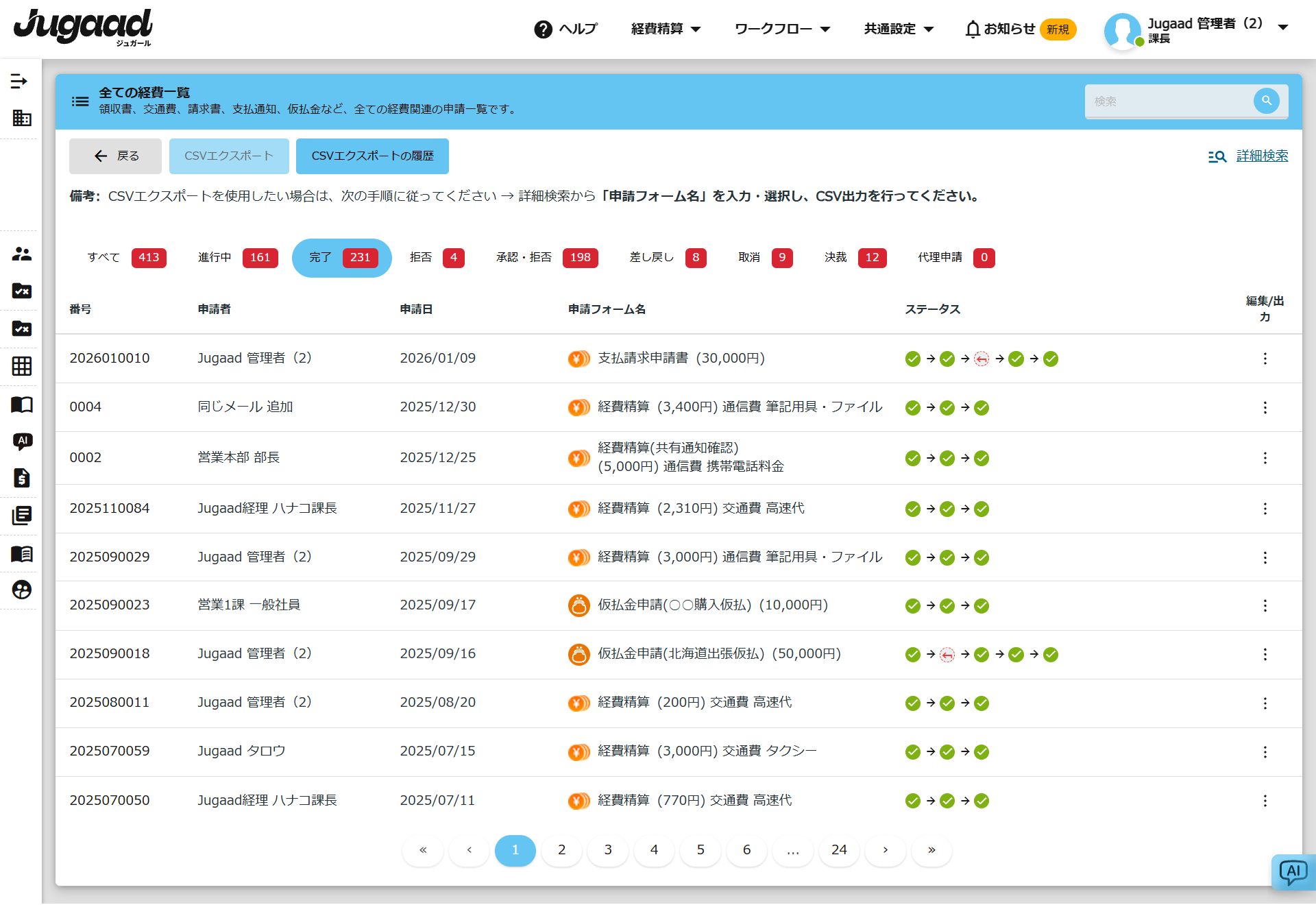The image size is (1316, 905).
Task: Click the search magnifier button
Action: coord(1266,101)
